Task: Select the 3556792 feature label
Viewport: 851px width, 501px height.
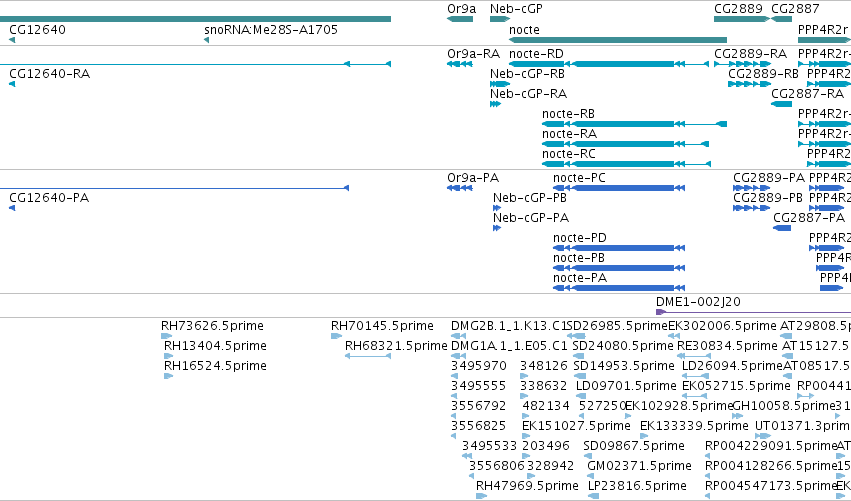Action: 479,407
